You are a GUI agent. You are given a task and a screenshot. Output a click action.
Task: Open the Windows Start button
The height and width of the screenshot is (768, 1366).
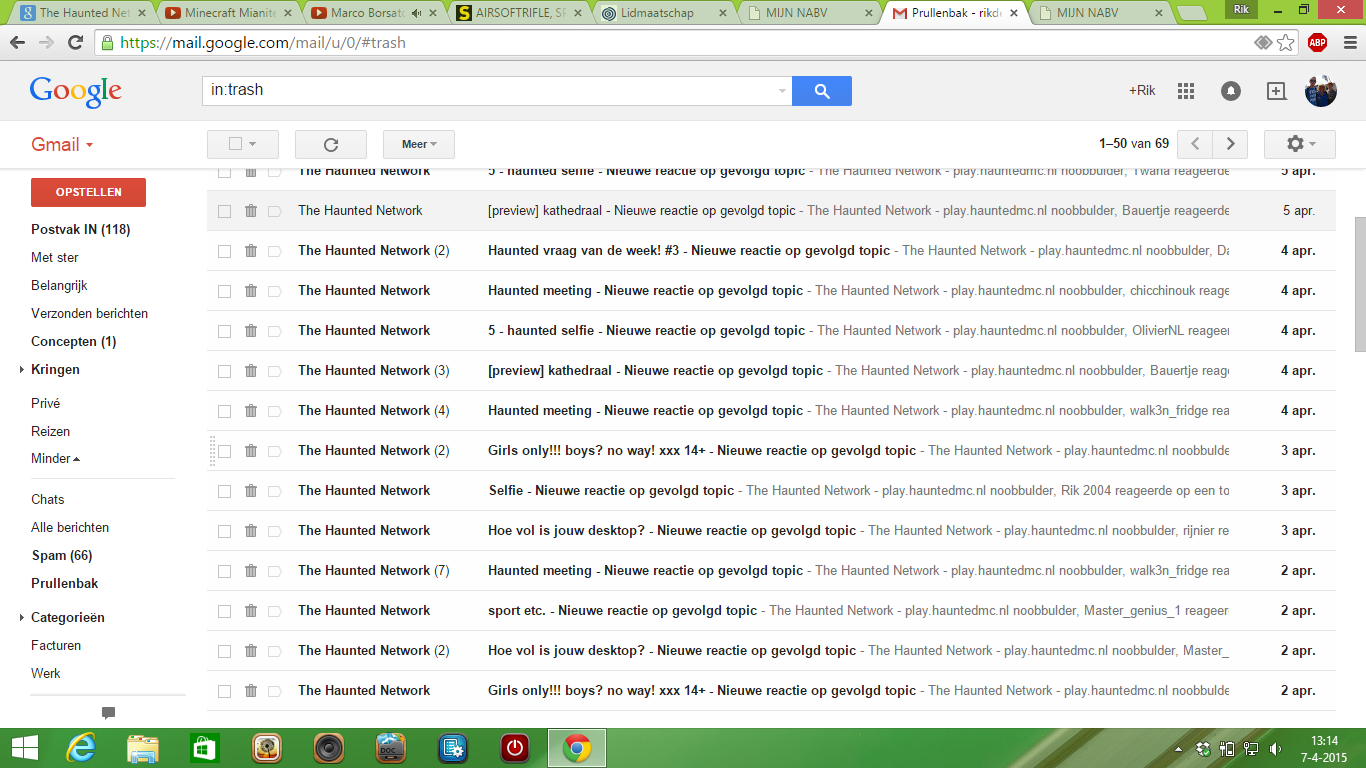24,748
